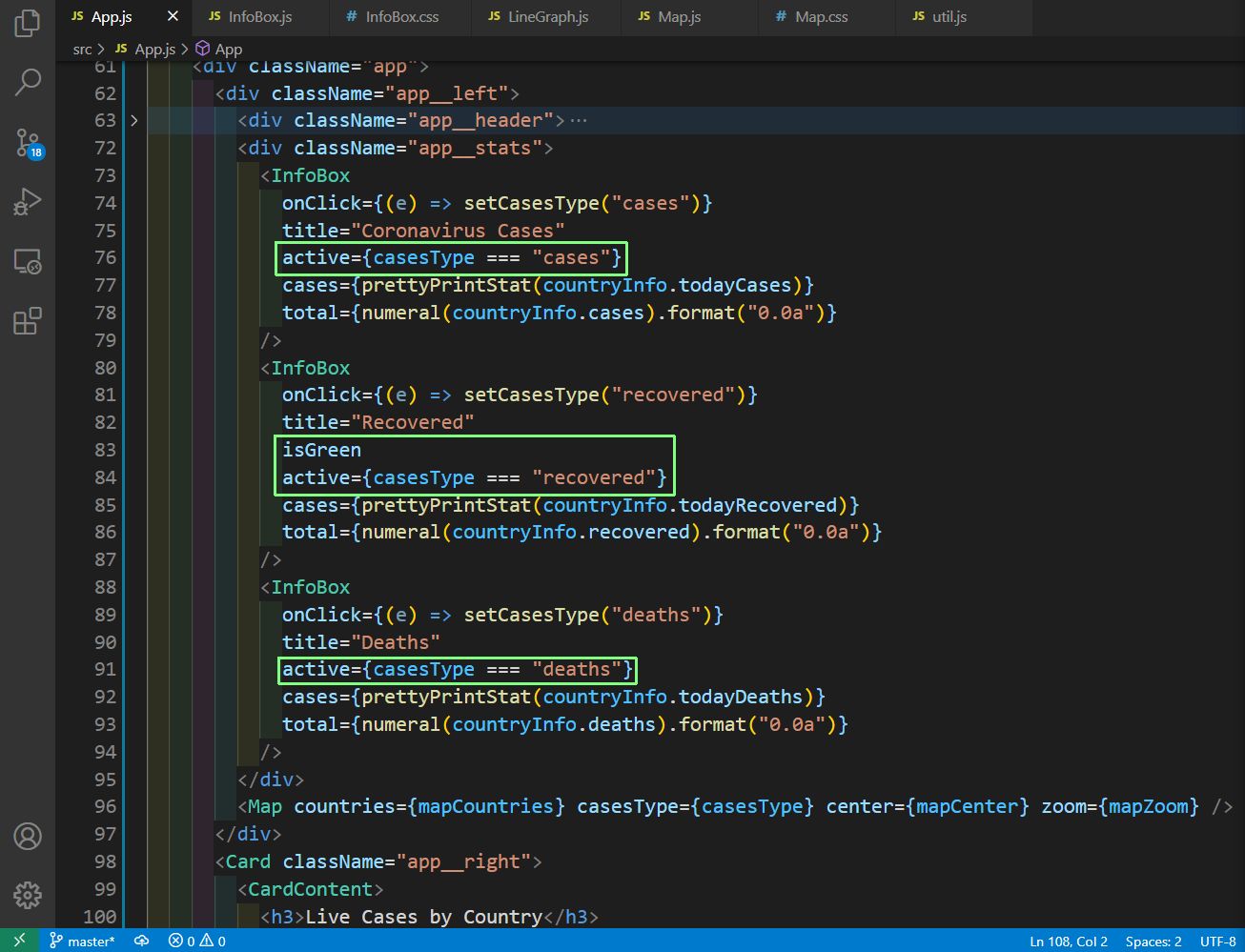Open the errors and warnings count
The width and height of the screenshot is (1245, 952).
(197, 941)
